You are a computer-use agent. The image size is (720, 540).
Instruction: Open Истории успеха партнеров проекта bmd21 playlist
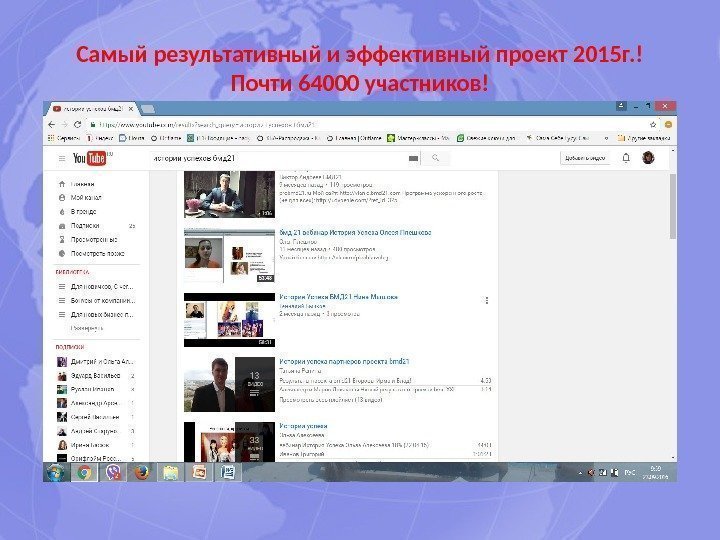pyautogui.click(x=344, y=361)
